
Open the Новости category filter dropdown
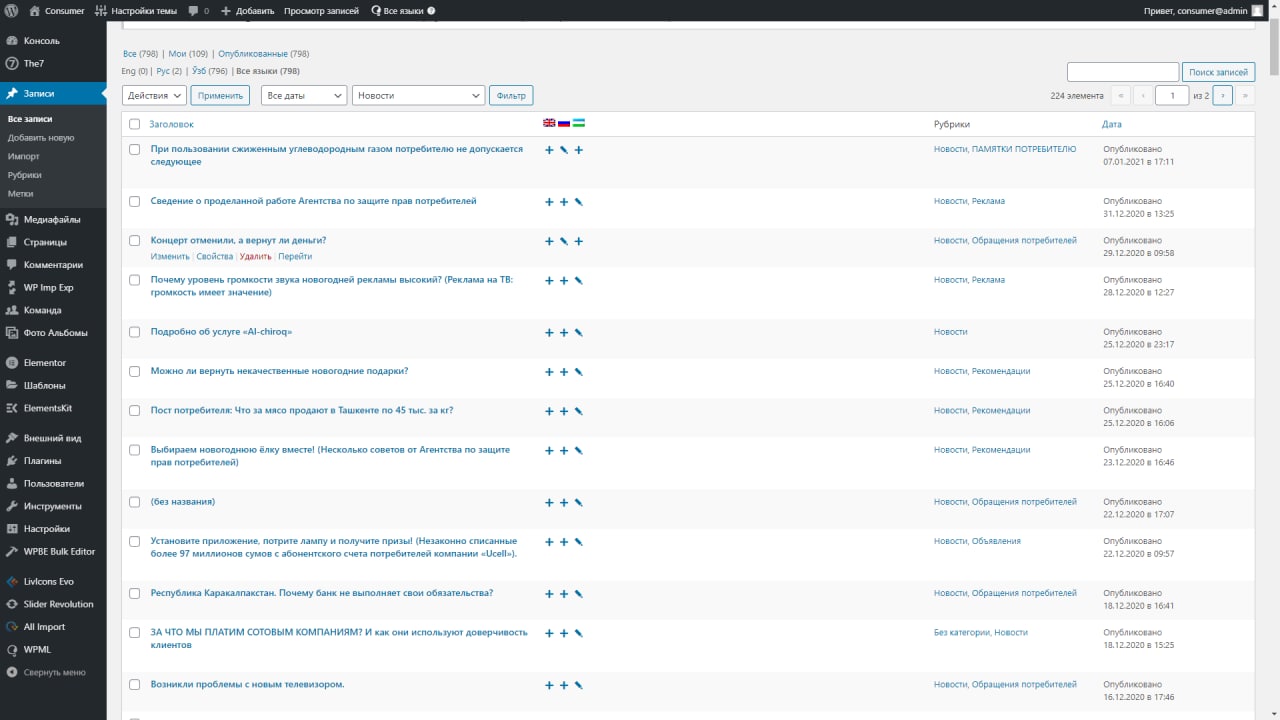coord(418,95)
